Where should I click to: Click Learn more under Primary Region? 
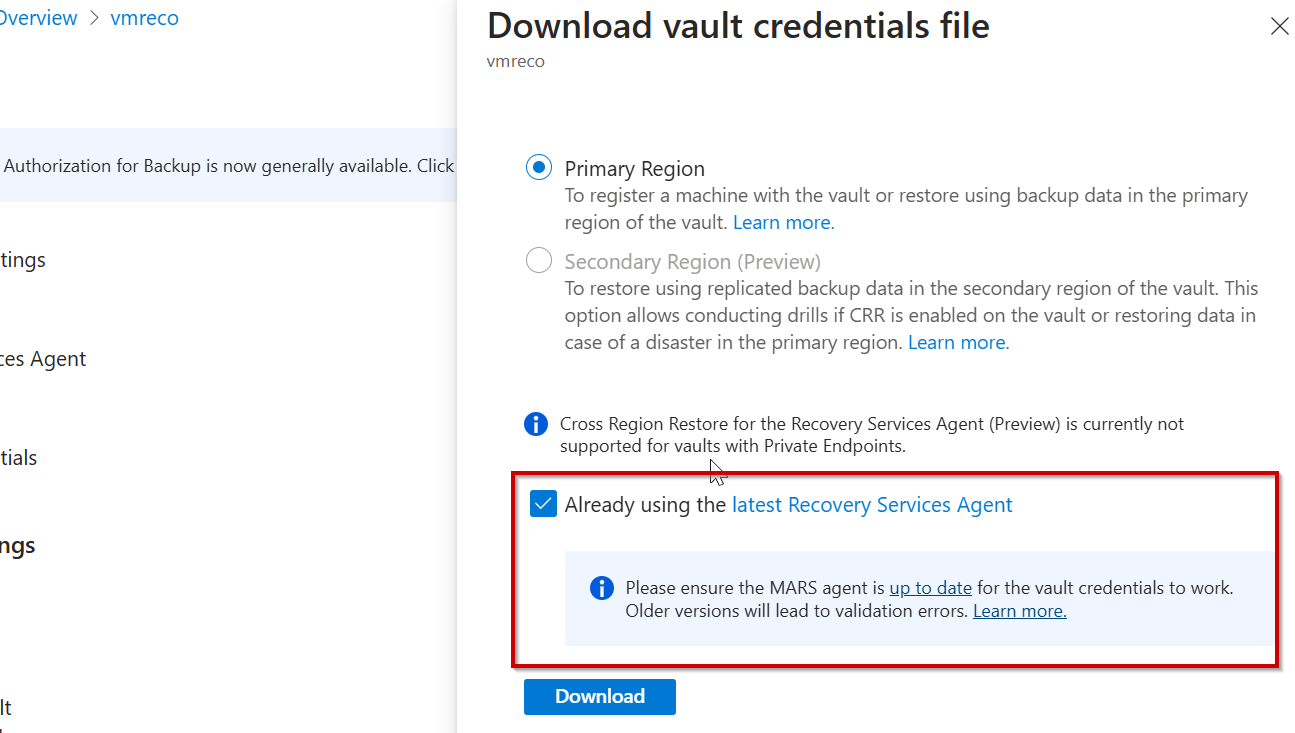click(783, 222)
